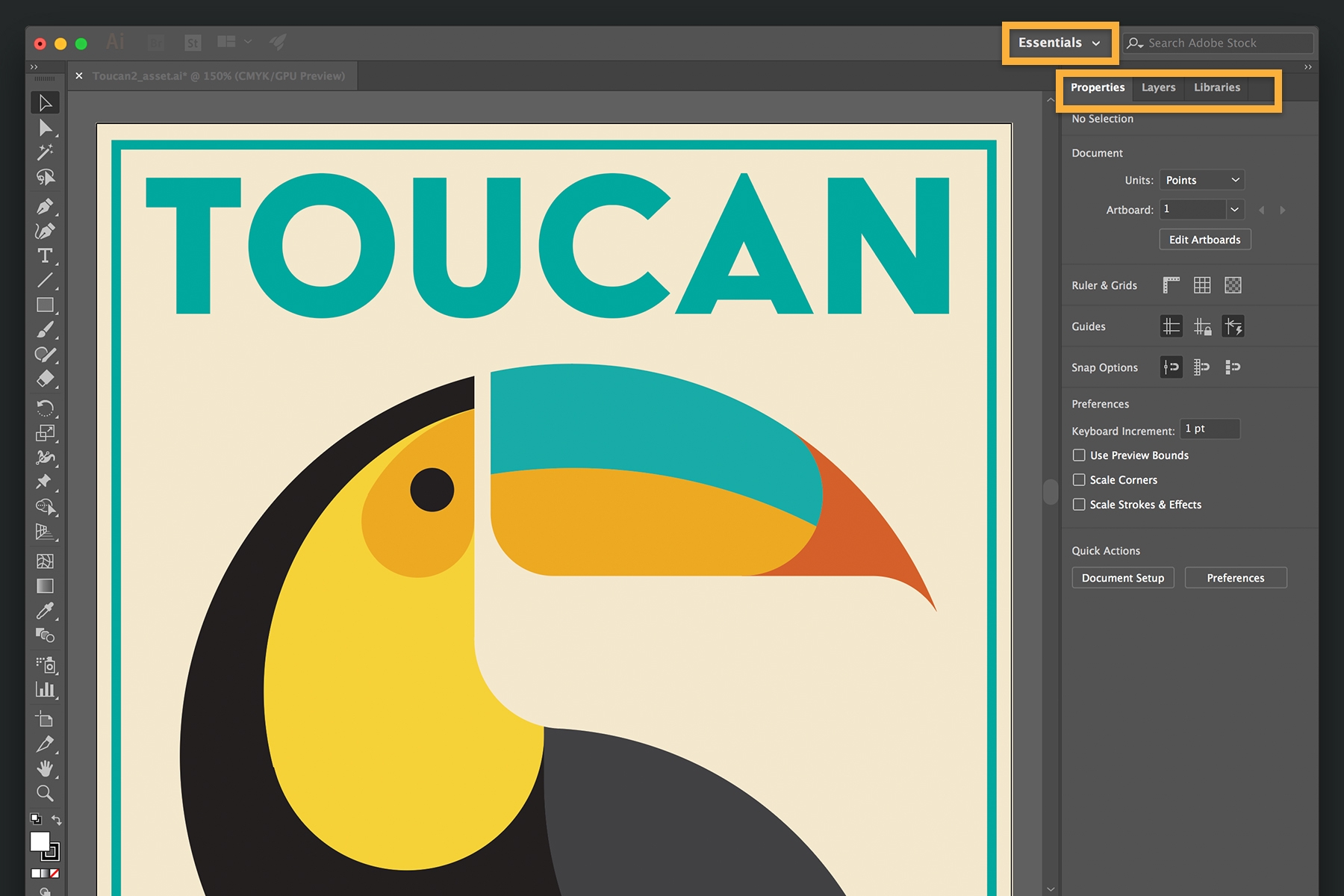This screenshot has height=896, width=1344.
Task: Open the Artboard number dropdown
Action: tap(1235, 210)
